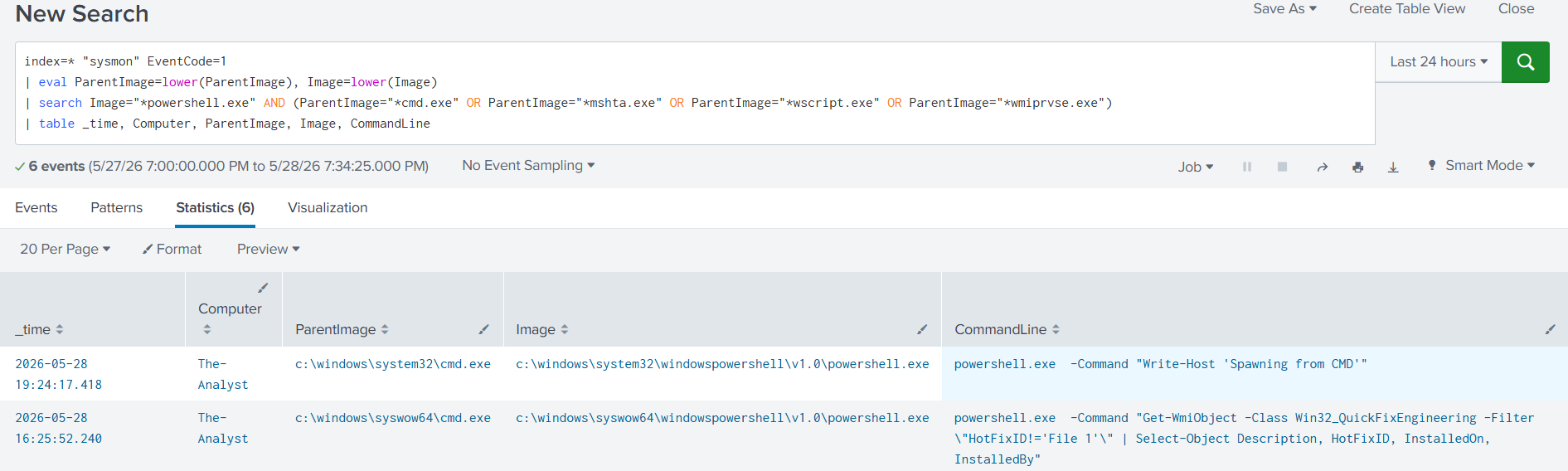
Task: Sort results by CommandLine column
Action: (x=1007, y=329)
